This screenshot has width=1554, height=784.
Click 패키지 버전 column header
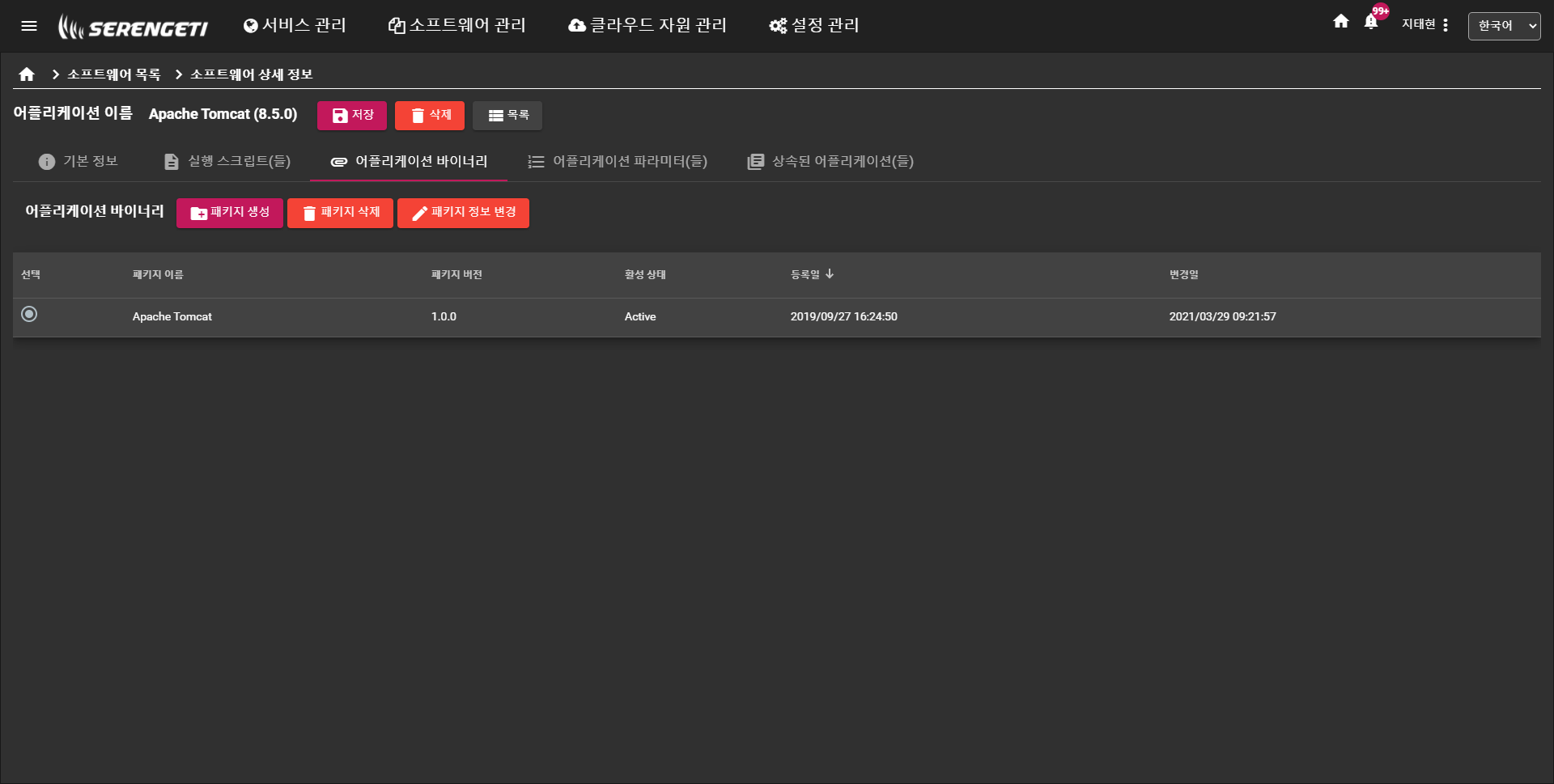coord(456,275)
